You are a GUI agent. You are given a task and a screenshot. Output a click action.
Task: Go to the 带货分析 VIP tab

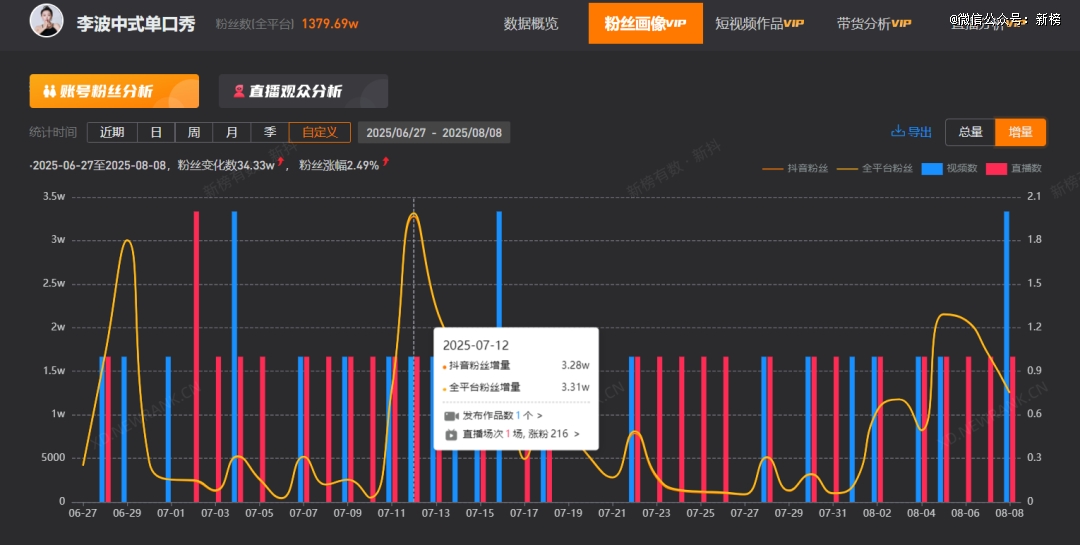[873, 23]
